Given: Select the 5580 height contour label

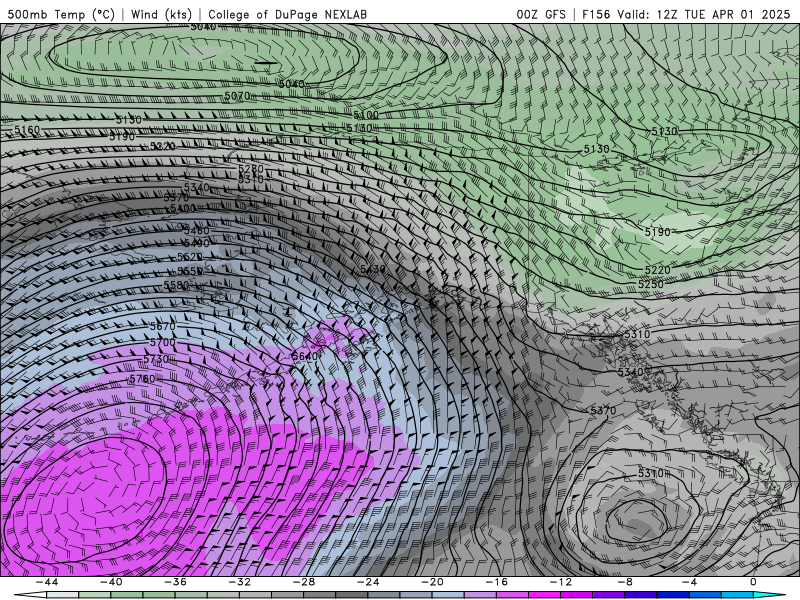Looking at the screenshot, I should (177, 285).
